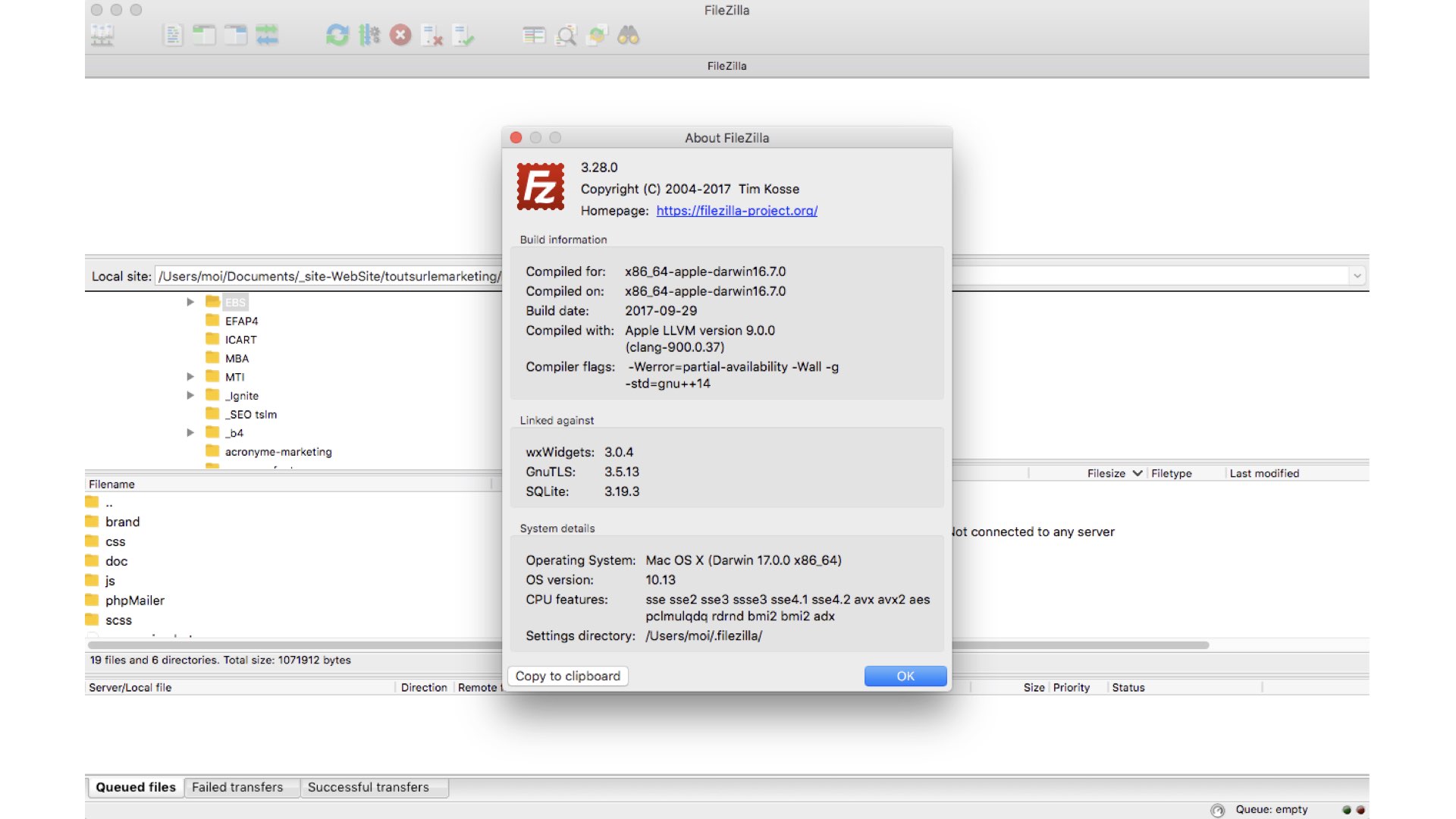Toggle message log display icon
The height and width of the screenshot is (819, 1456).
pos(173,35)
